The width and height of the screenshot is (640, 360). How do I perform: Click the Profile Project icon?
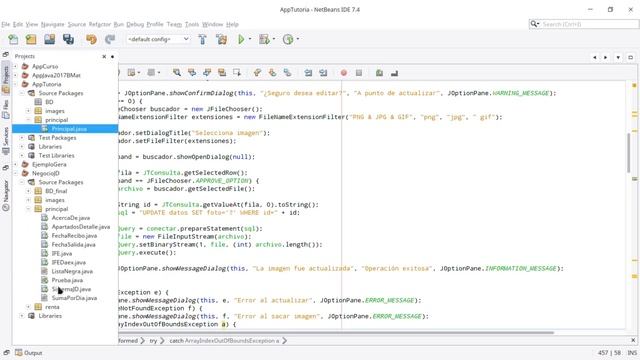pos(288,39)
